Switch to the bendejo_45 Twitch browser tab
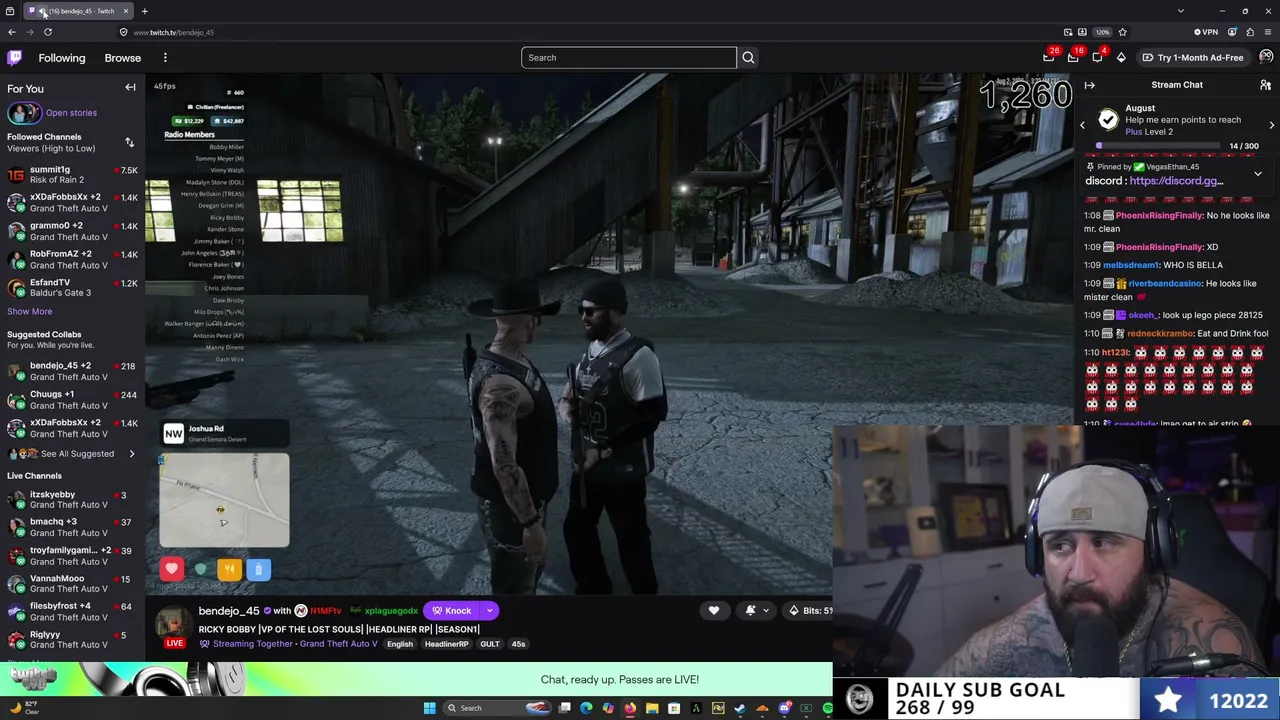Image resolution: width=1280 pixels, height=720 pixels. (x=78, y=11)
